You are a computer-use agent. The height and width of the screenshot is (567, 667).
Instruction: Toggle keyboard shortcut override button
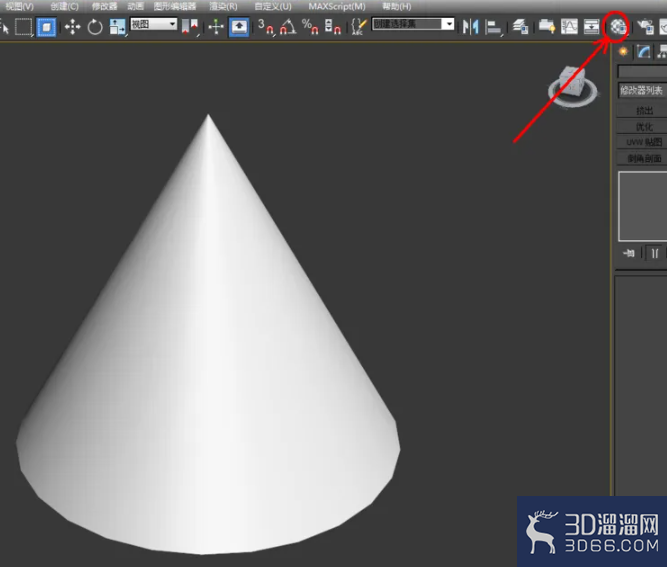click(239, 27)
